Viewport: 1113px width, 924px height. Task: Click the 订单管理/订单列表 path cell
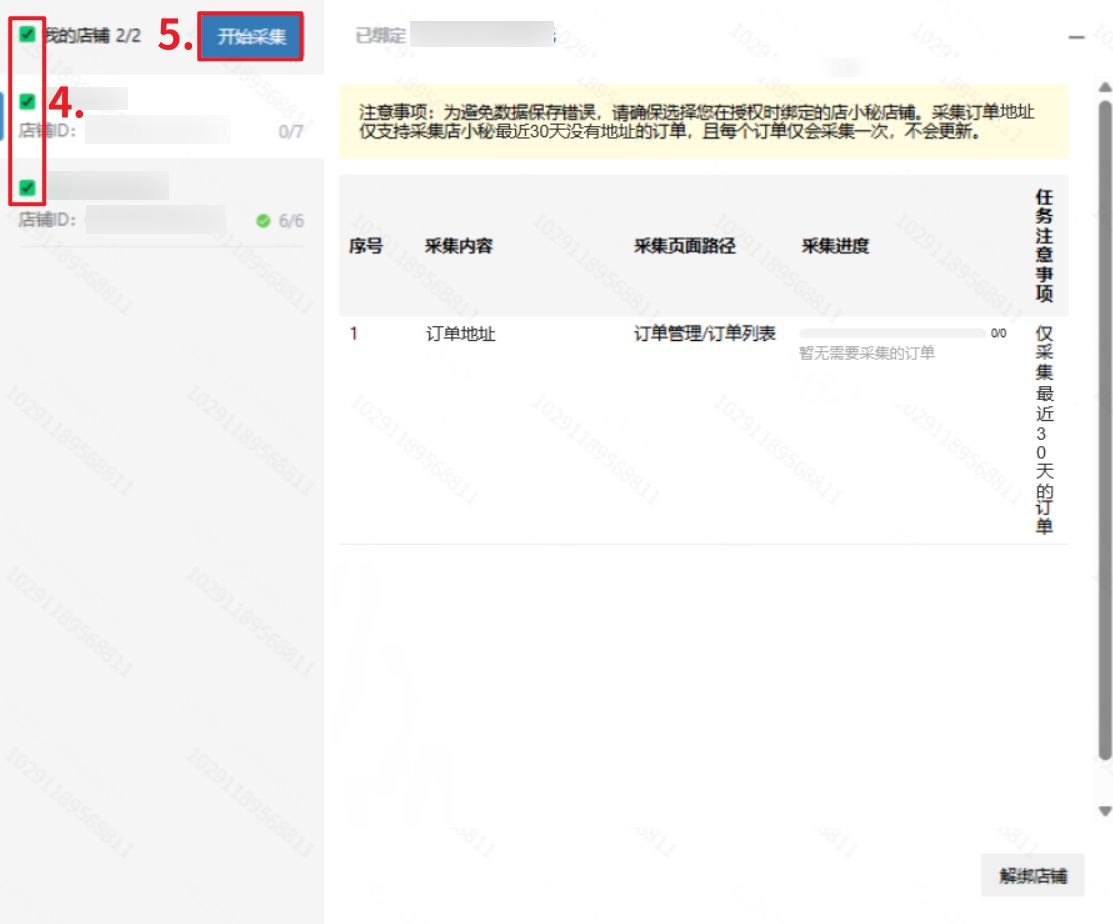tap(705, 334)
